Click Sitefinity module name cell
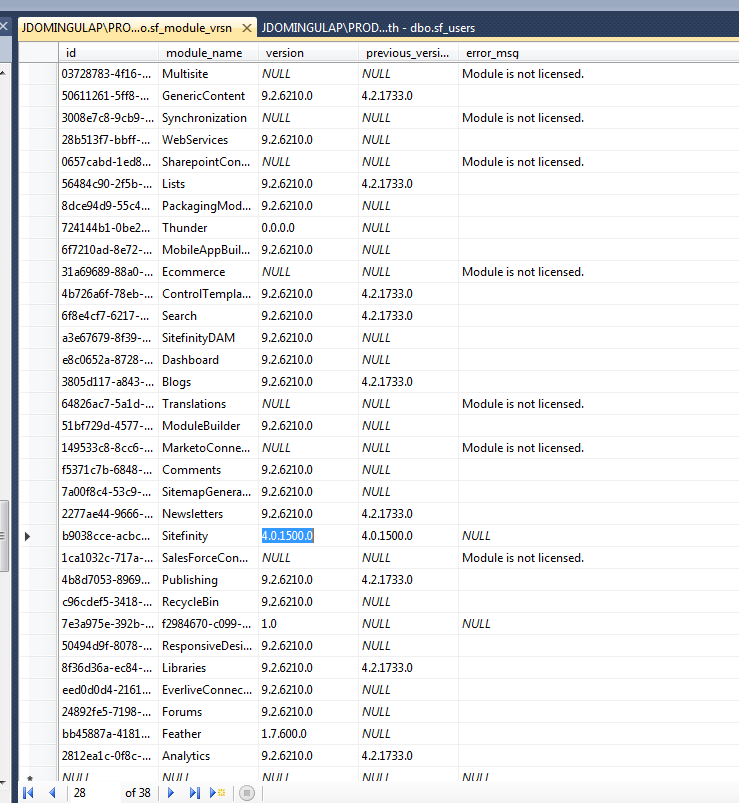Image resolution: width=739 pixels, height=803 pixels. 208,536
